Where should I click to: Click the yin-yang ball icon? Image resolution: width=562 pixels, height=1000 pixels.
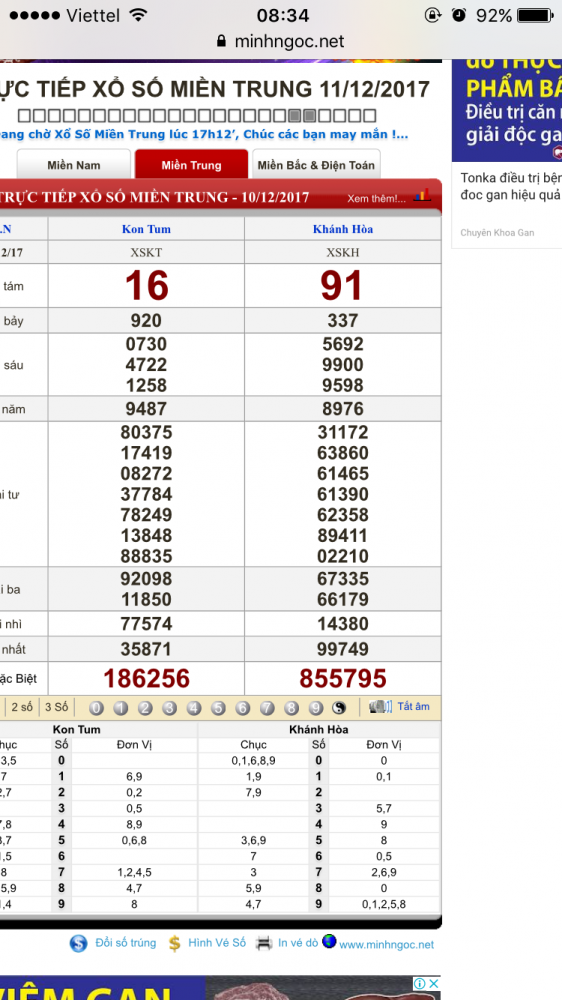pos(339,708)
